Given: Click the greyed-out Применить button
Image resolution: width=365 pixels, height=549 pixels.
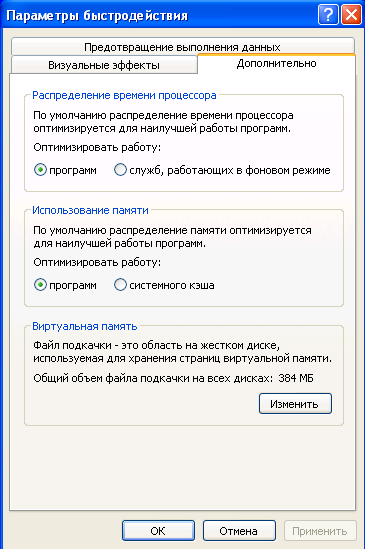Looking at the screenshot, I should click(x=320, y=531).
